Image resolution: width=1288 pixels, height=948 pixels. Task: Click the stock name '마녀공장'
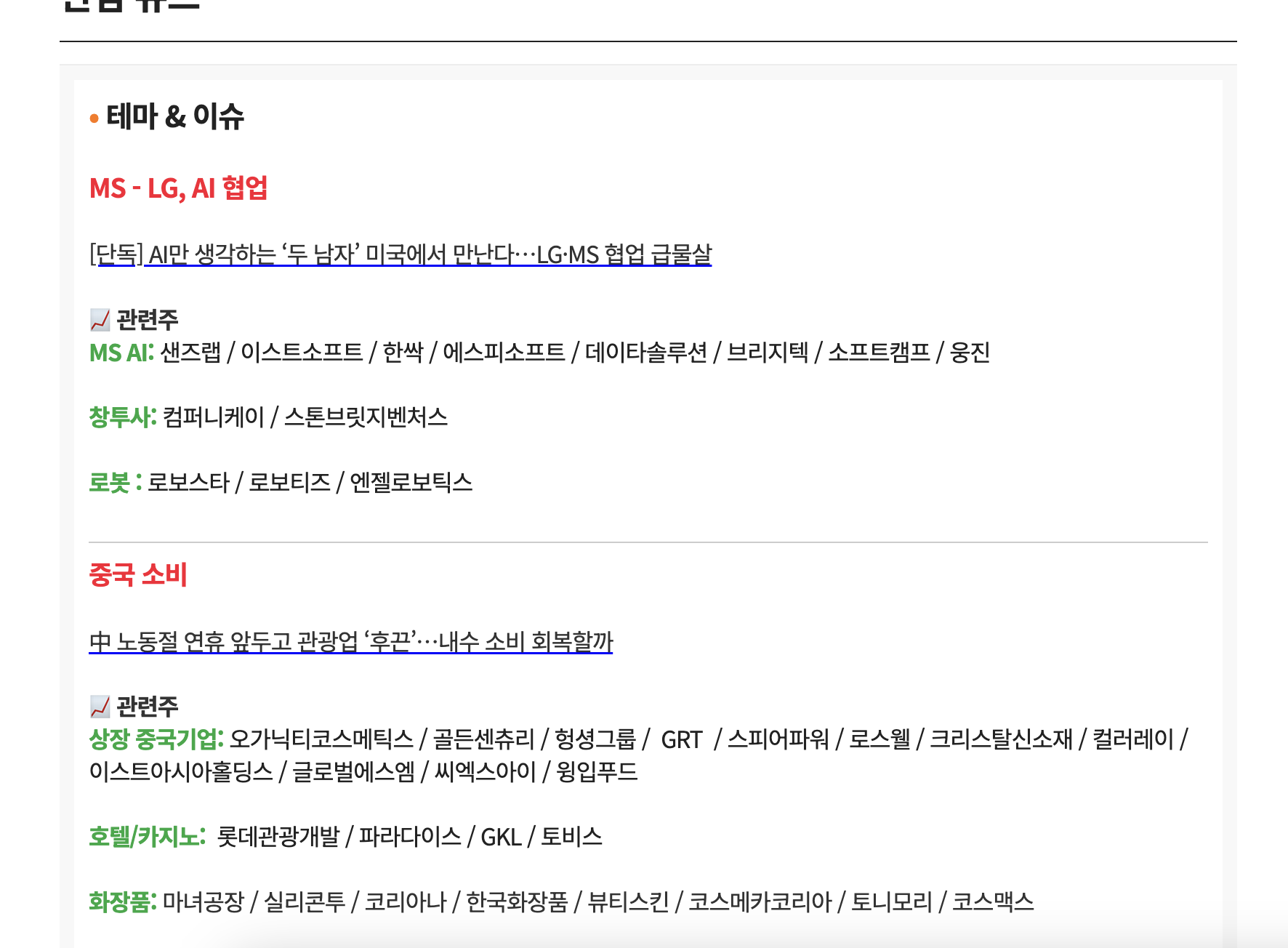[x=204, y=902]
